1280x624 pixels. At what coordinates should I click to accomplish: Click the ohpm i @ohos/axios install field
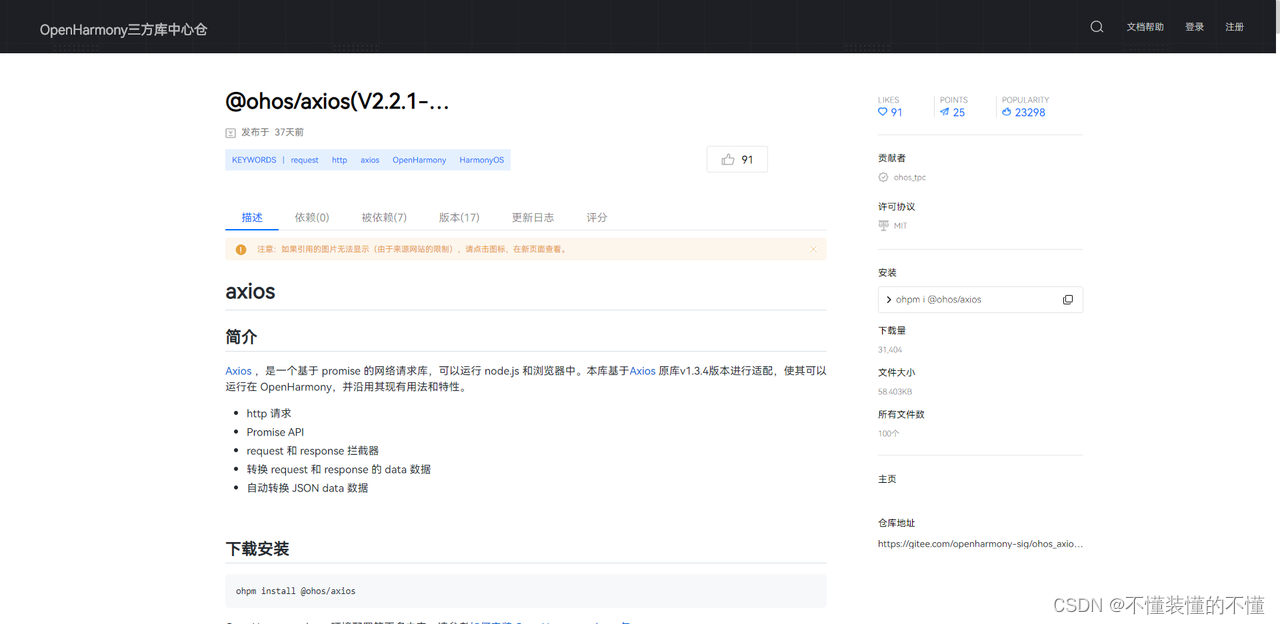[x=980, y=300]
